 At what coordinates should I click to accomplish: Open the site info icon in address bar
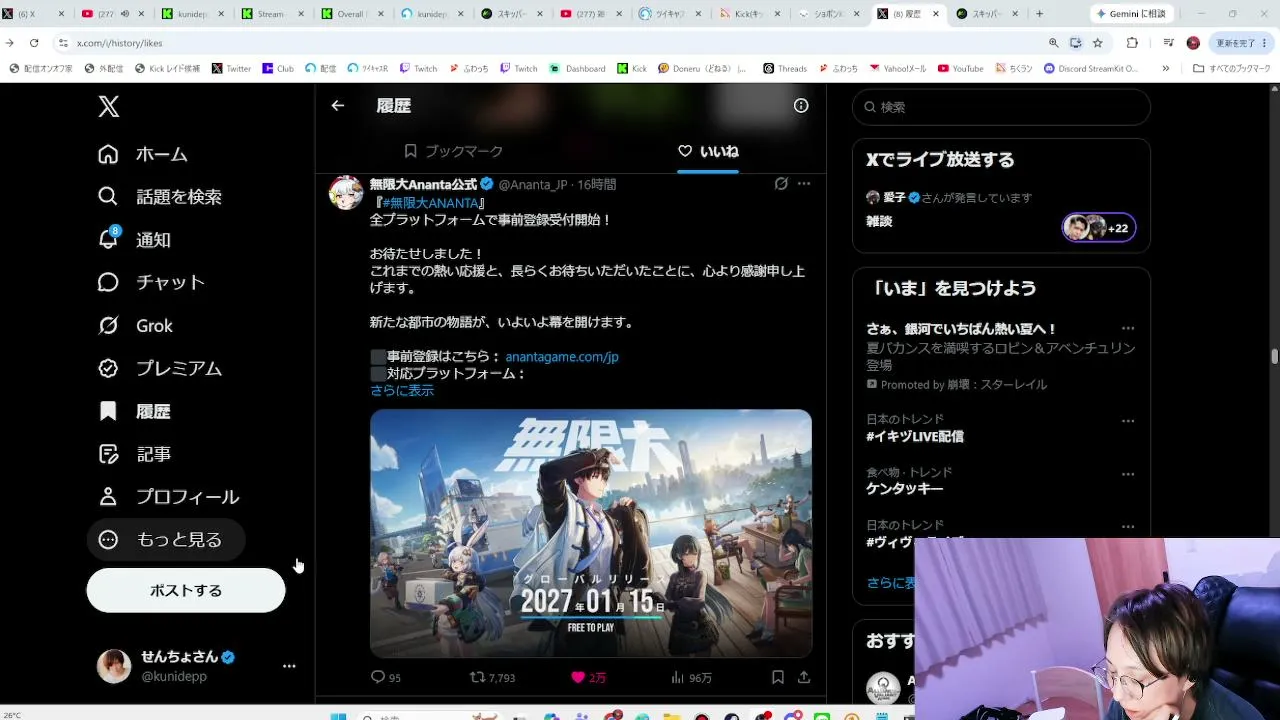tap(63, 43)
